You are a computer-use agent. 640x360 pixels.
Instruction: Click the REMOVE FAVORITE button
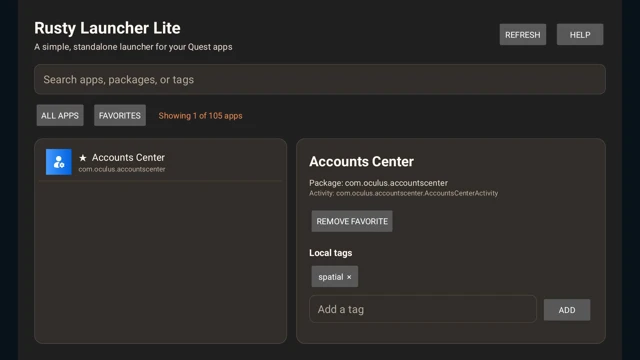pyautogui.click(x=352, y=221)
